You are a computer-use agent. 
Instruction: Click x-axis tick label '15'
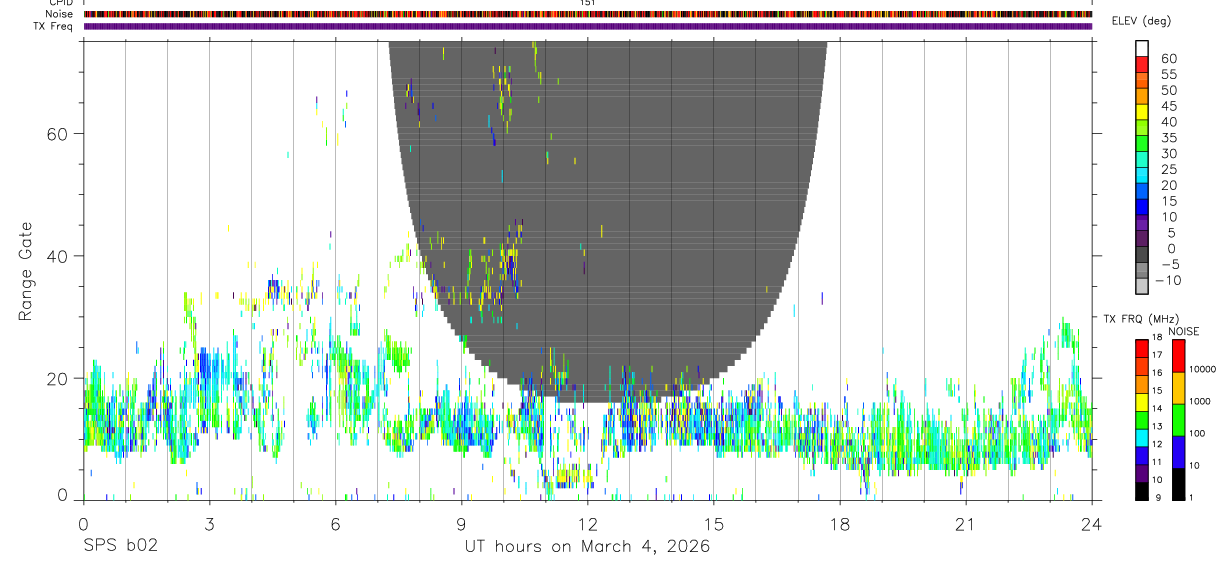tap(713, 524)
